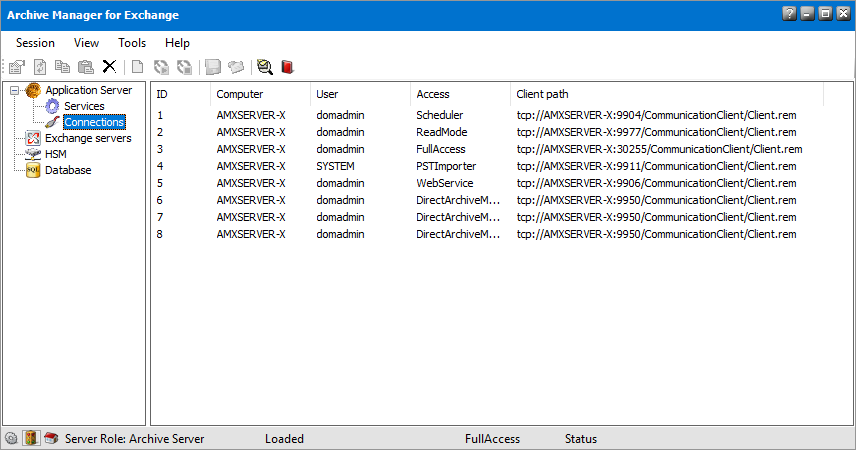Viewport: 856px width, 450px height.
Task: Select HSM in the tree
Action: (x=56, y=154)
